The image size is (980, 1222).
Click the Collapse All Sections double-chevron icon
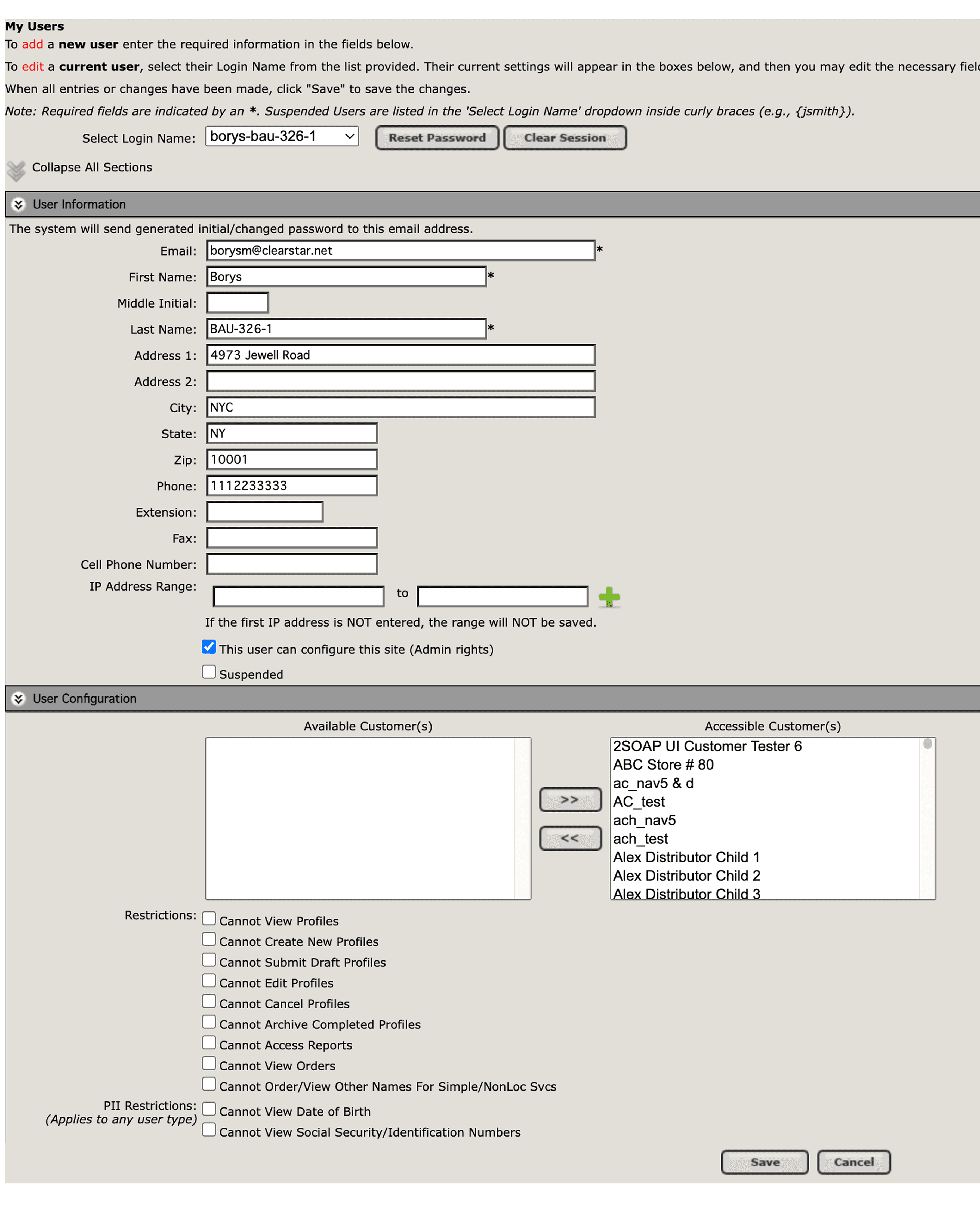16,170
